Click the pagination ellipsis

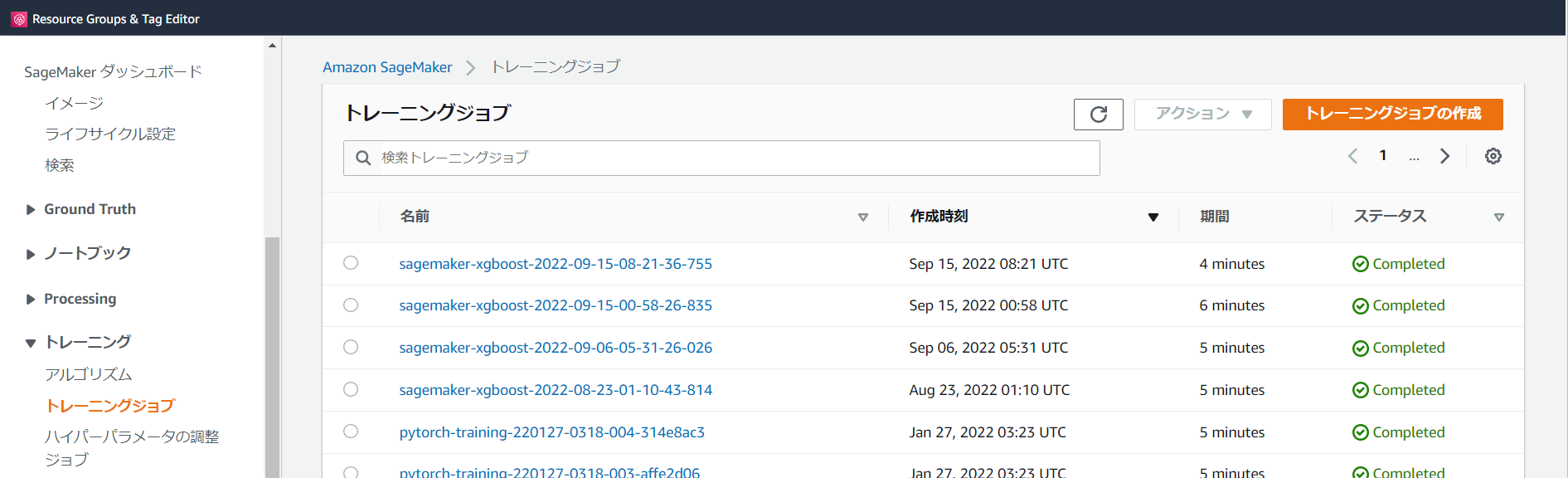1414,157
